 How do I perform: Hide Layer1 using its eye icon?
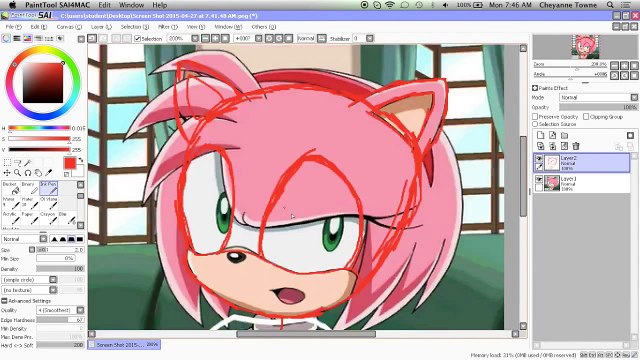pos(539,179)
